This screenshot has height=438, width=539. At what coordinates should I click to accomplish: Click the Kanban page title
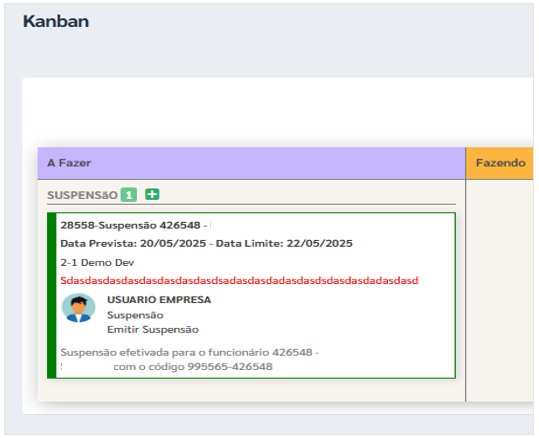pyautogui.click(x=56, y=21)
